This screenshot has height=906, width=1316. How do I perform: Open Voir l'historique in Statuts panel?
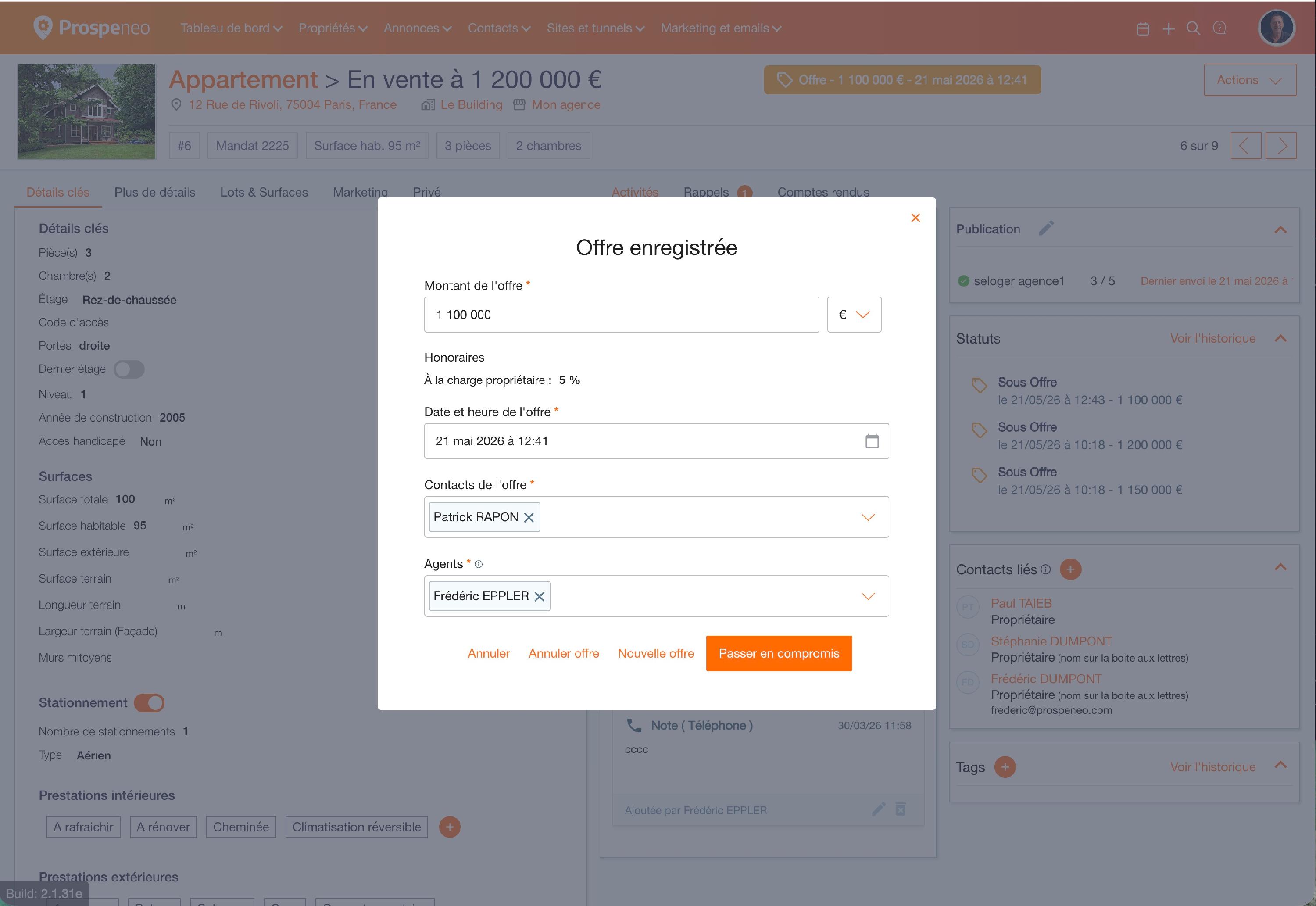tap(1213, 338)
